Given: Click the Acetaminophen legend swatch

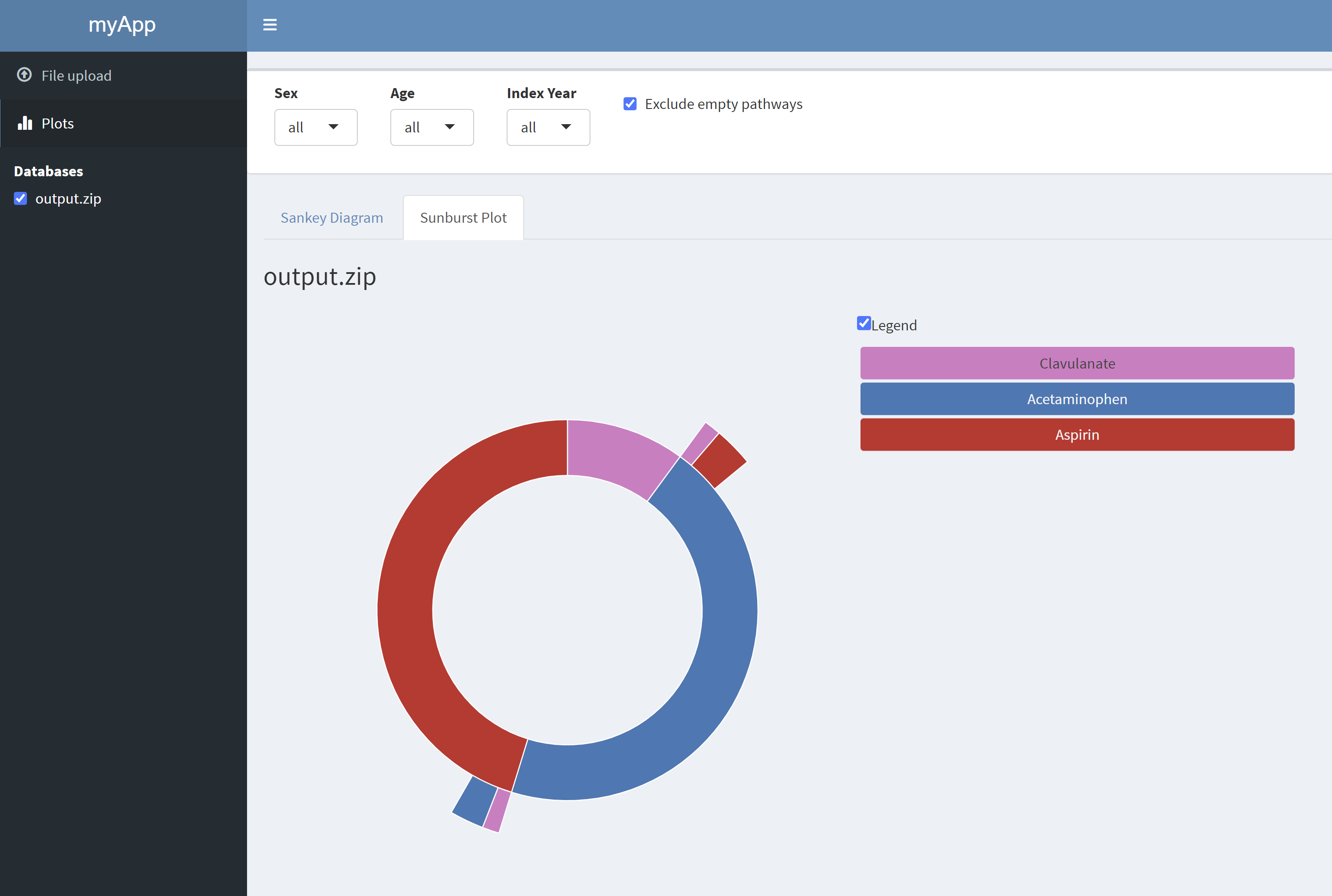Looking at the screenshot, I should (x=1077, y=399).
